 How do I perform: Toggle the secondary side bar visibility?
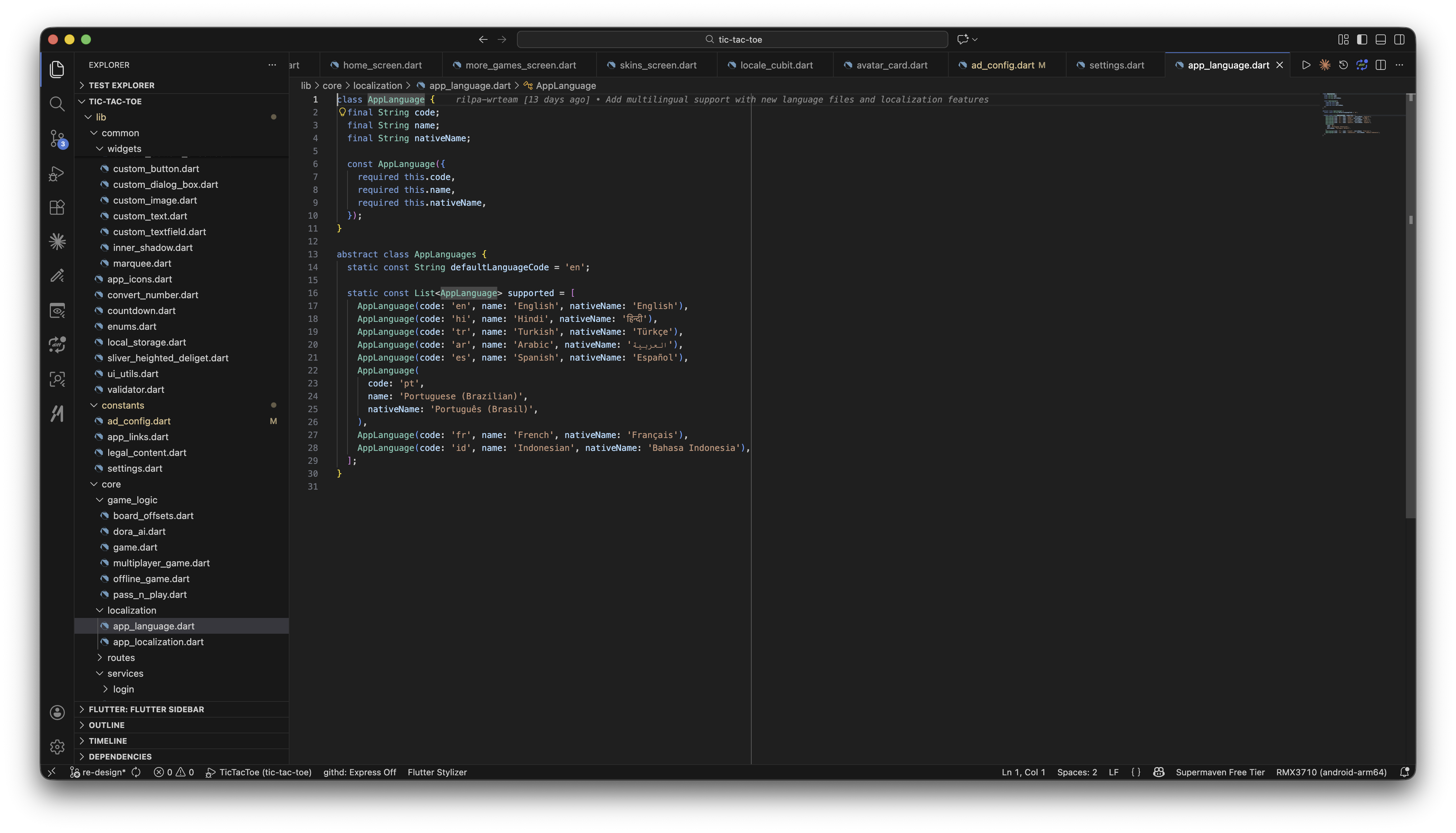coord(1399,39)
